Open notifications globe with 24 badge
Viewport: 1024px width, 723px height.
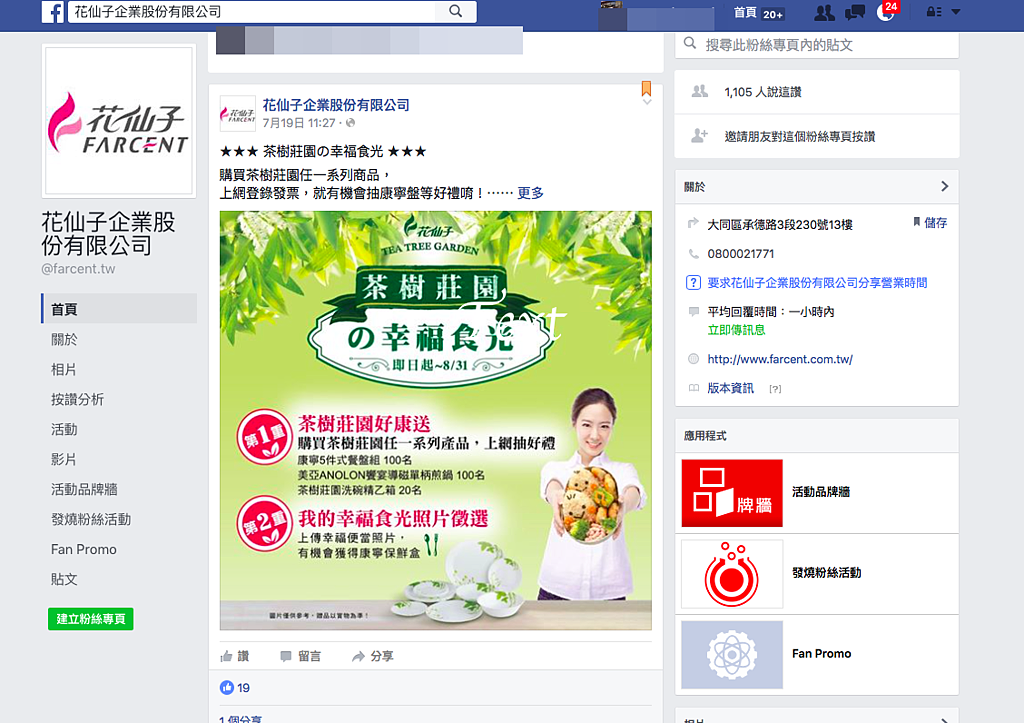point(886,12)
